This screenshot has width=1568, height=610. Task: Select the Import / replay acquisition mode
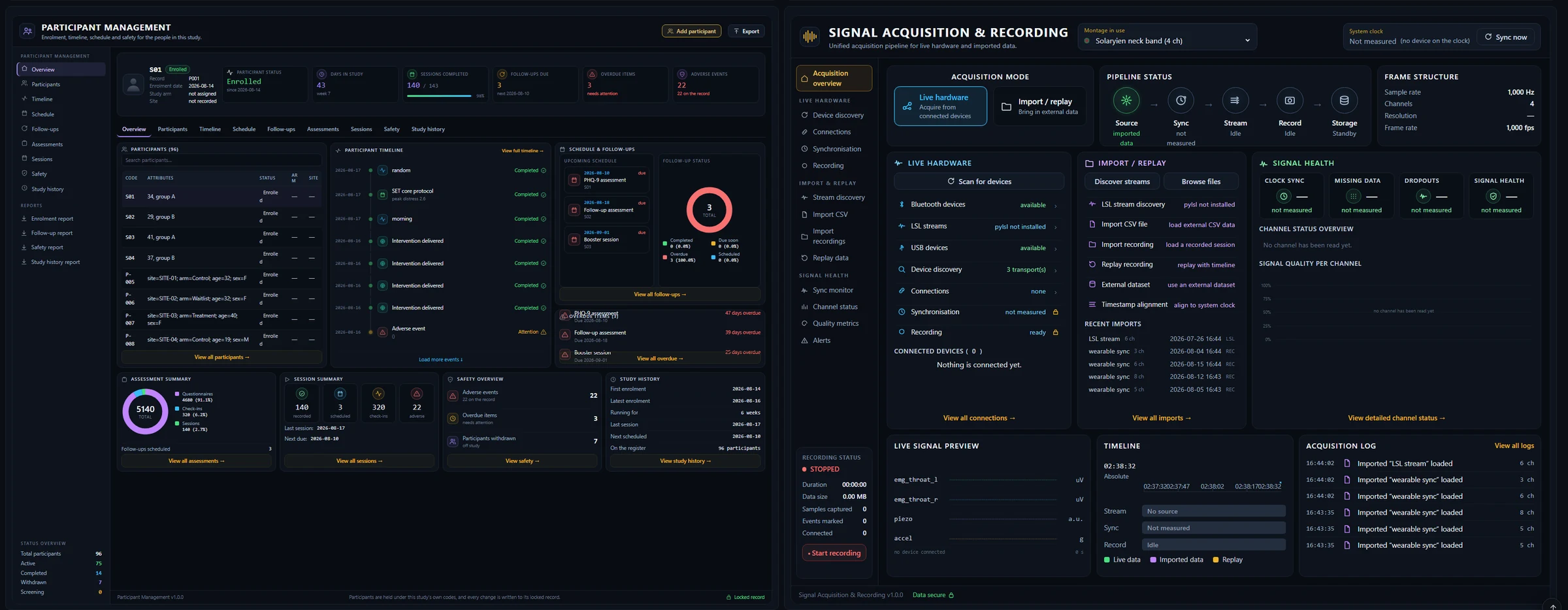(x=1039, y=106)
